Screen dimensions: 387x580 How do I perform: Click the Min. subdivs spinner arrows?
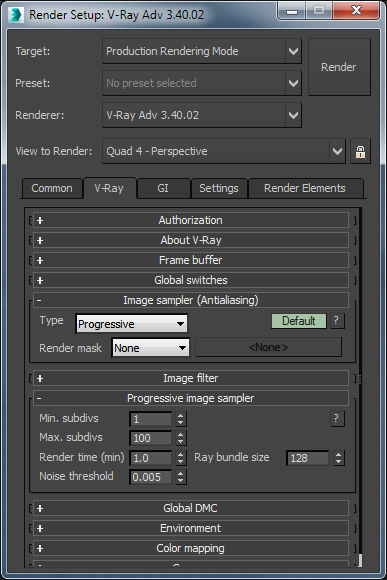(180, 419)
